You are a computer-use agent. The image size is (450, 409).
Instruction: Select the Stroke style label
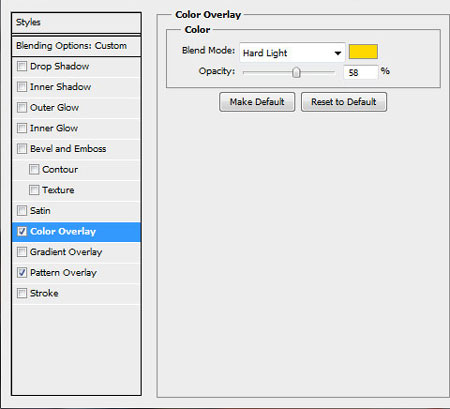coord(44,293)
